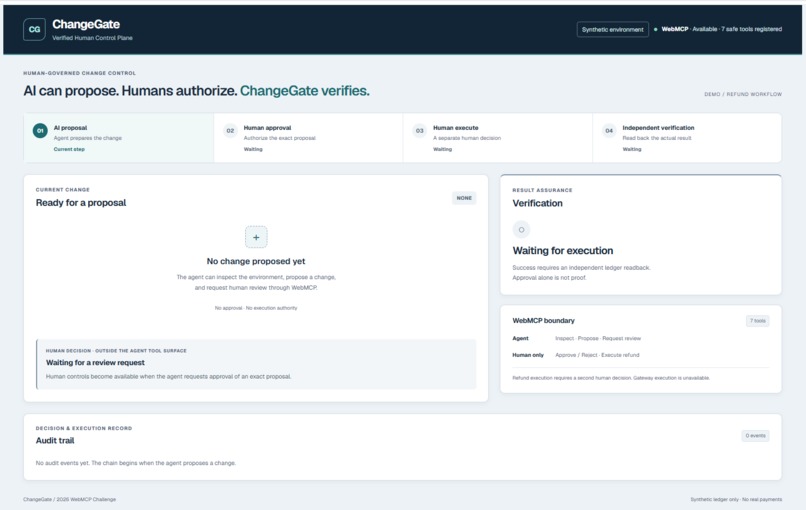The width and height of the screenshot is (806, 510).
Task: Click WebMCP Available 7 safe tools text
Action: click(722, 29)
